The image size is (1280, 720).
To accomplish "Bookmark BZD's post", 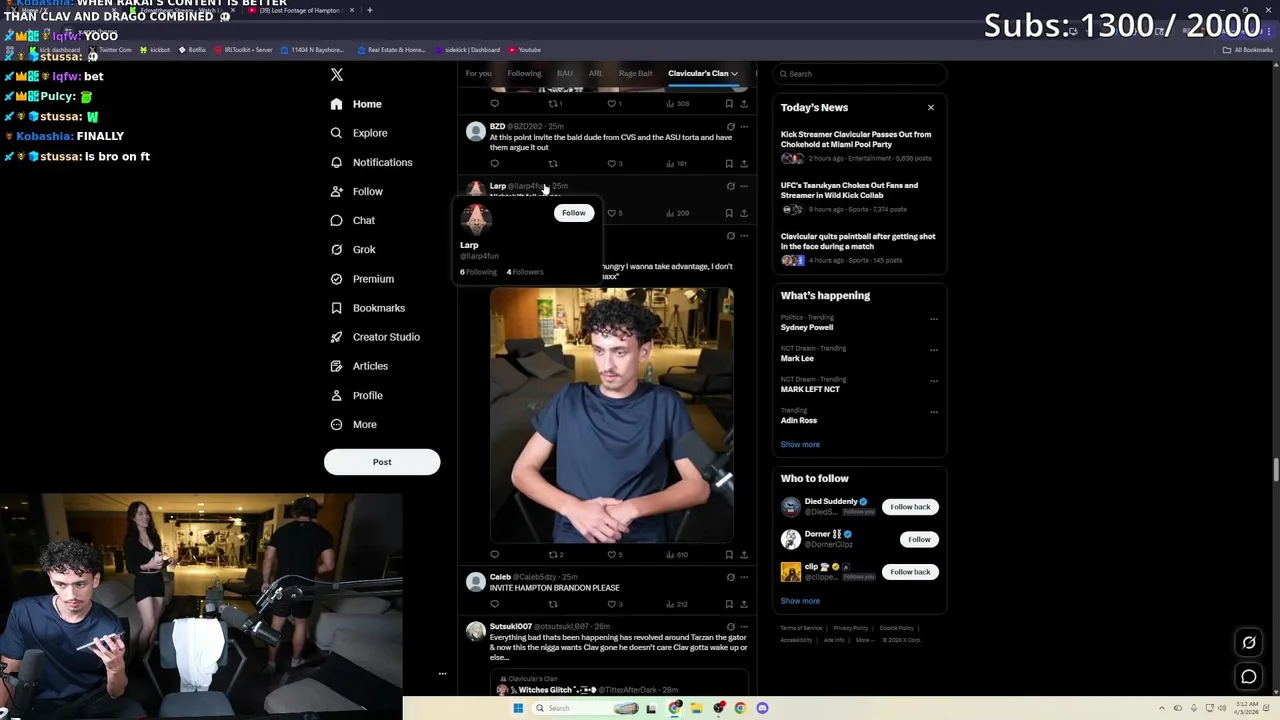I will click(x=729, y=163).
